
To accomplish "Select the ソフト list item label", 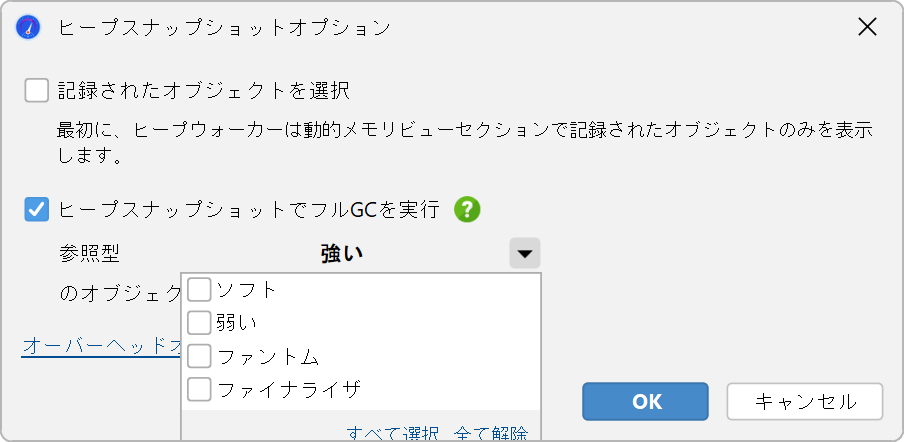I will pyautogui.click(x=246, y=290).
